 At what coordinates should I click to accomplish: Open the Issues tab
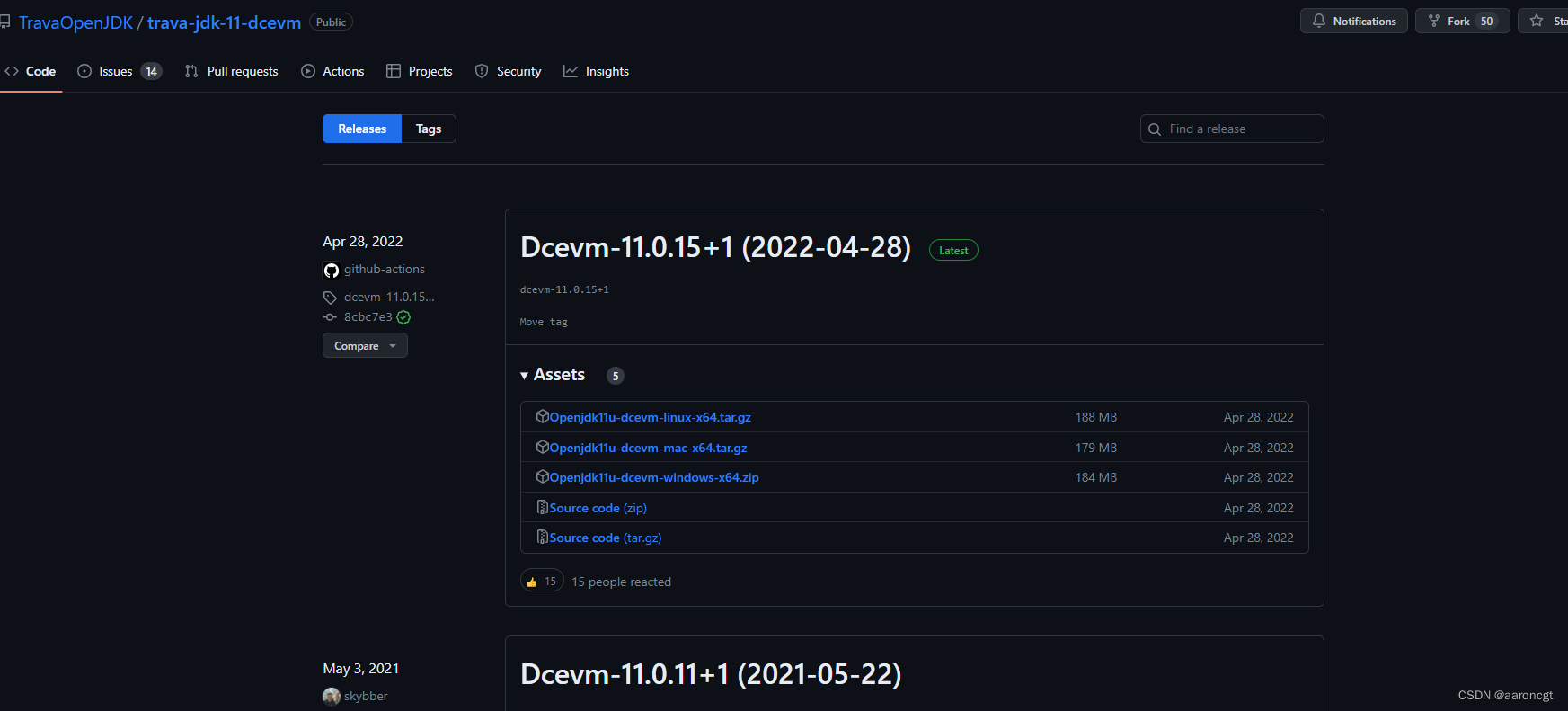point(120,71)
